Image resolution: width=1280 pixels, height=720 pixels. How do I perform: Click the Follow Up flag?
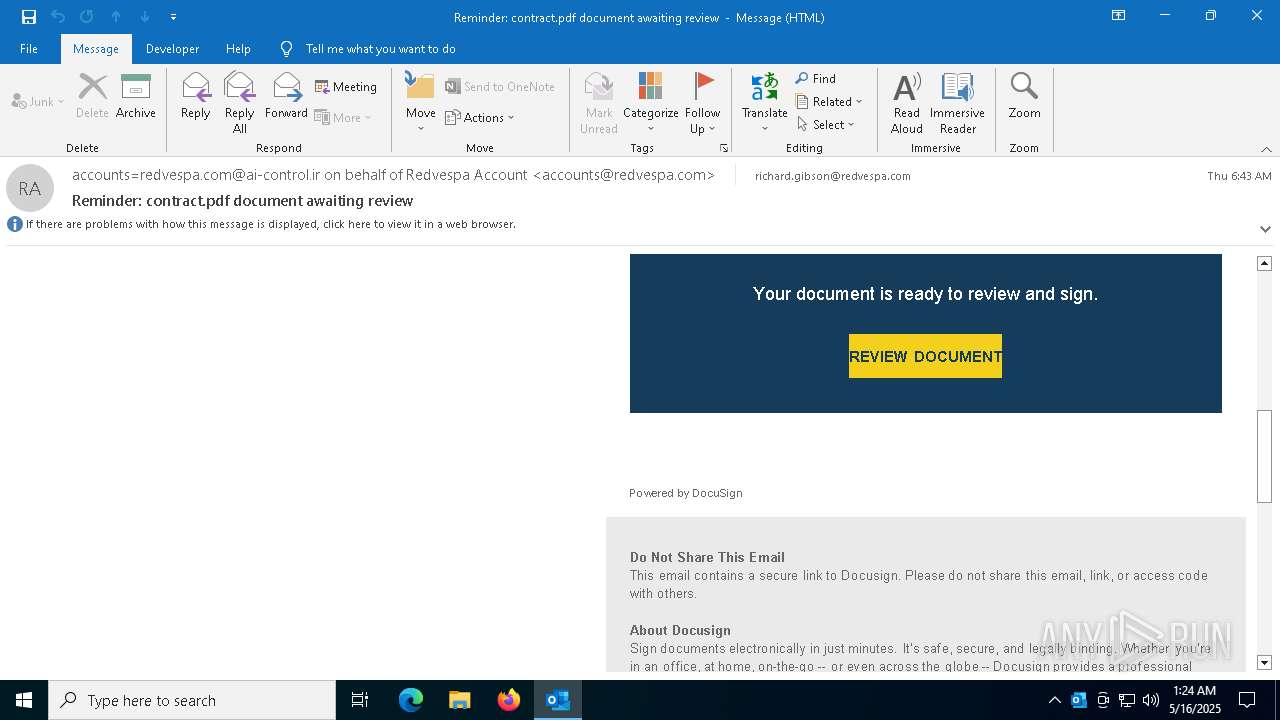pyautogui.click(x=703, y=103)
